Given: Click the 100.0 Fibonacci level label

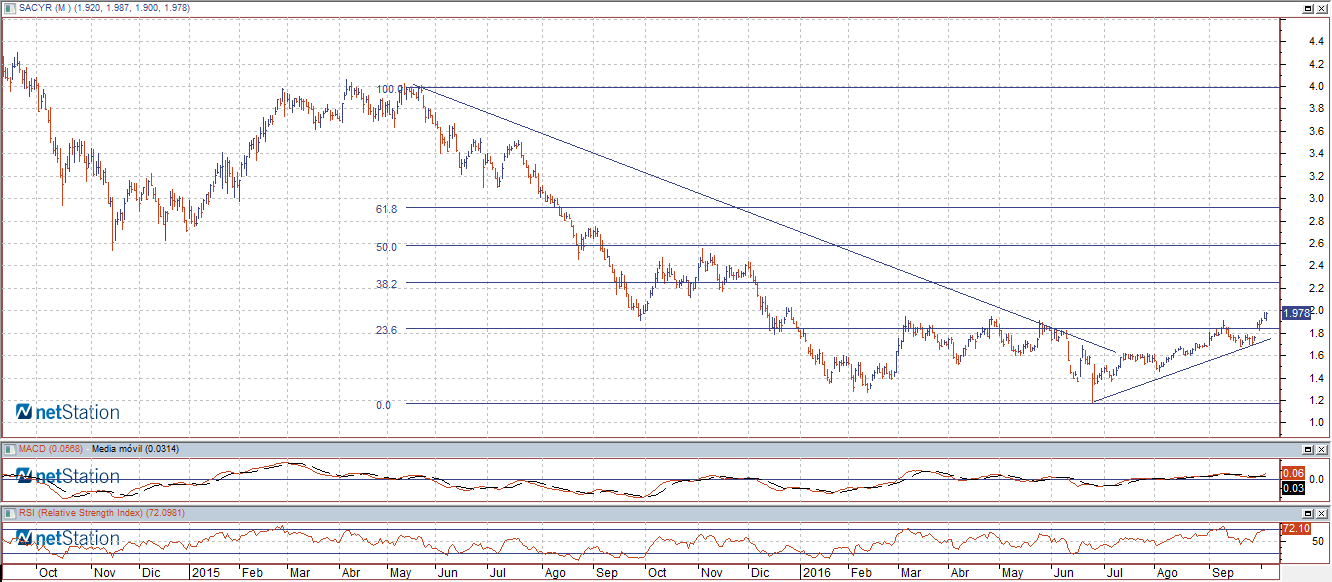Looking at the screenshot, I should point(390,89).
